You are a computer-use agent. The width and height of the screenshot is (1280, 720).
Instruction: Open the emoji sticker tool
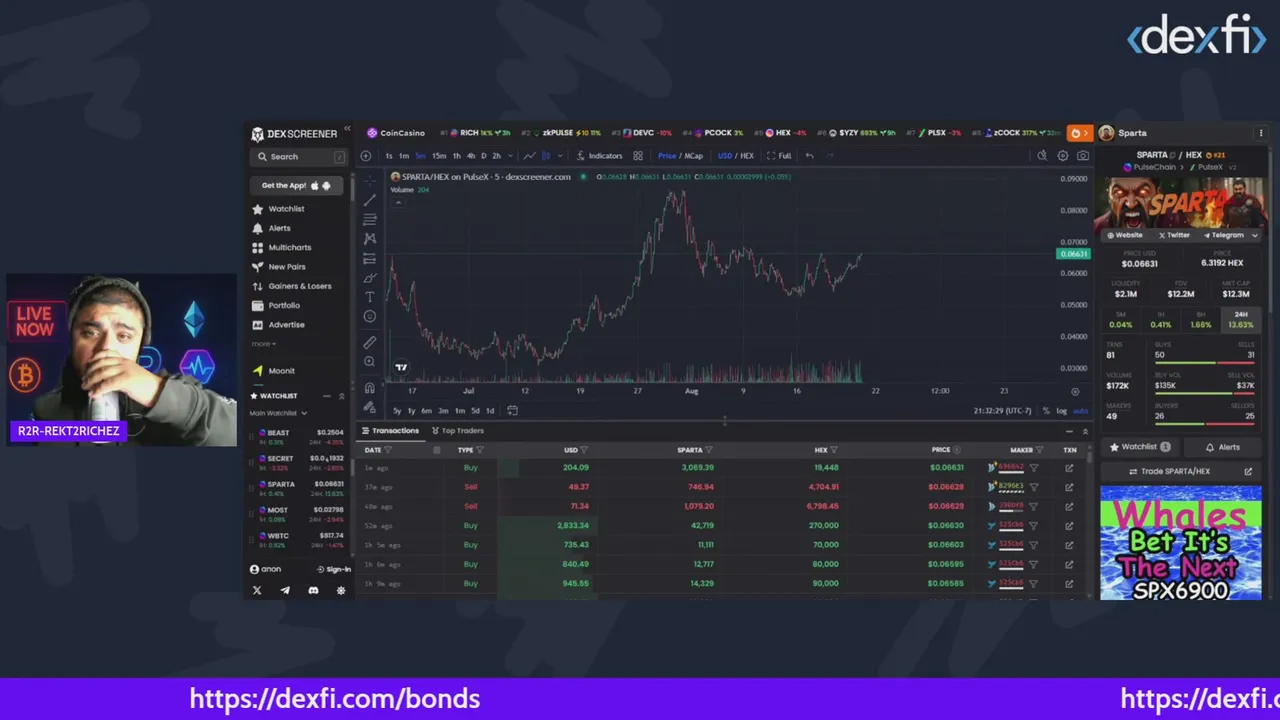tap(369, 316)
